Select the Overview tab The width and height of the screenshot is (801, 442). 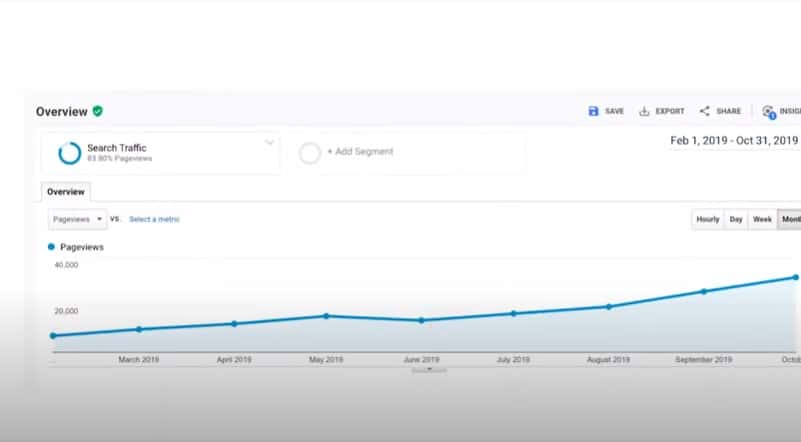[66, 191]
